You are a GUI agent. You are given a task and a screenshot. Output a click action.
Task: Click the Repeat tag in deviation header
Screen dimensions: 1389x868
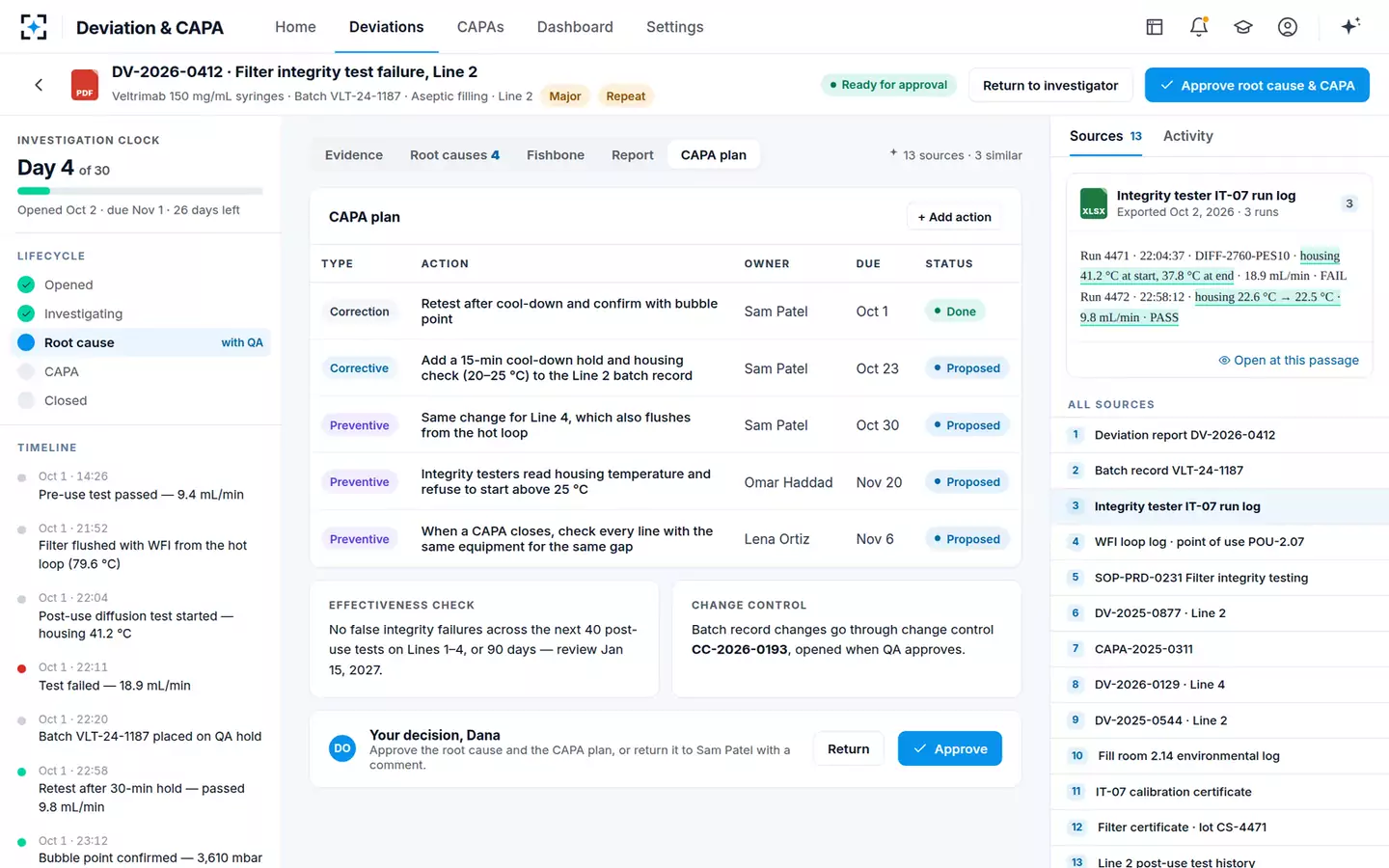click(626, 96)
